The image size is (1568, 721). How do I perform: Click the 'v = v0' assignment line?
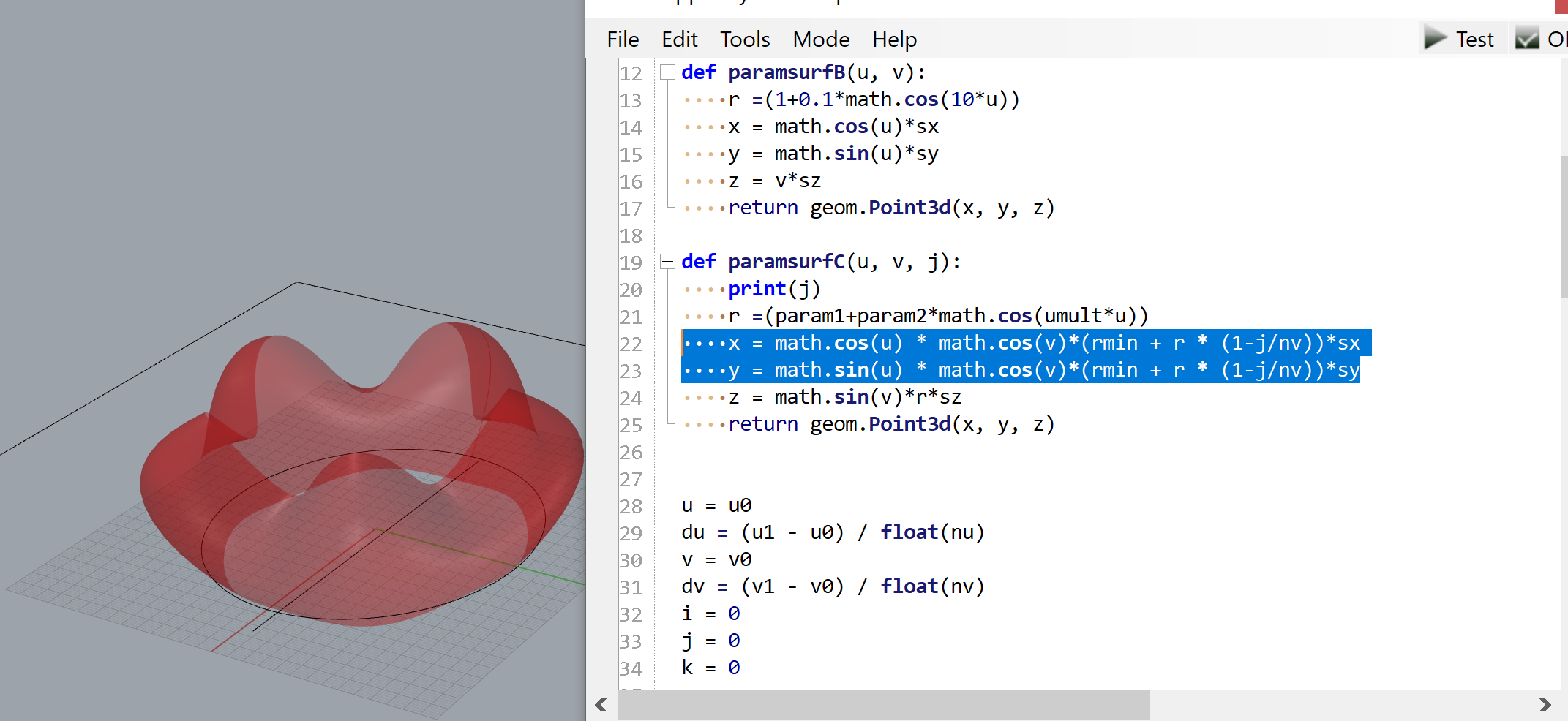716,559
